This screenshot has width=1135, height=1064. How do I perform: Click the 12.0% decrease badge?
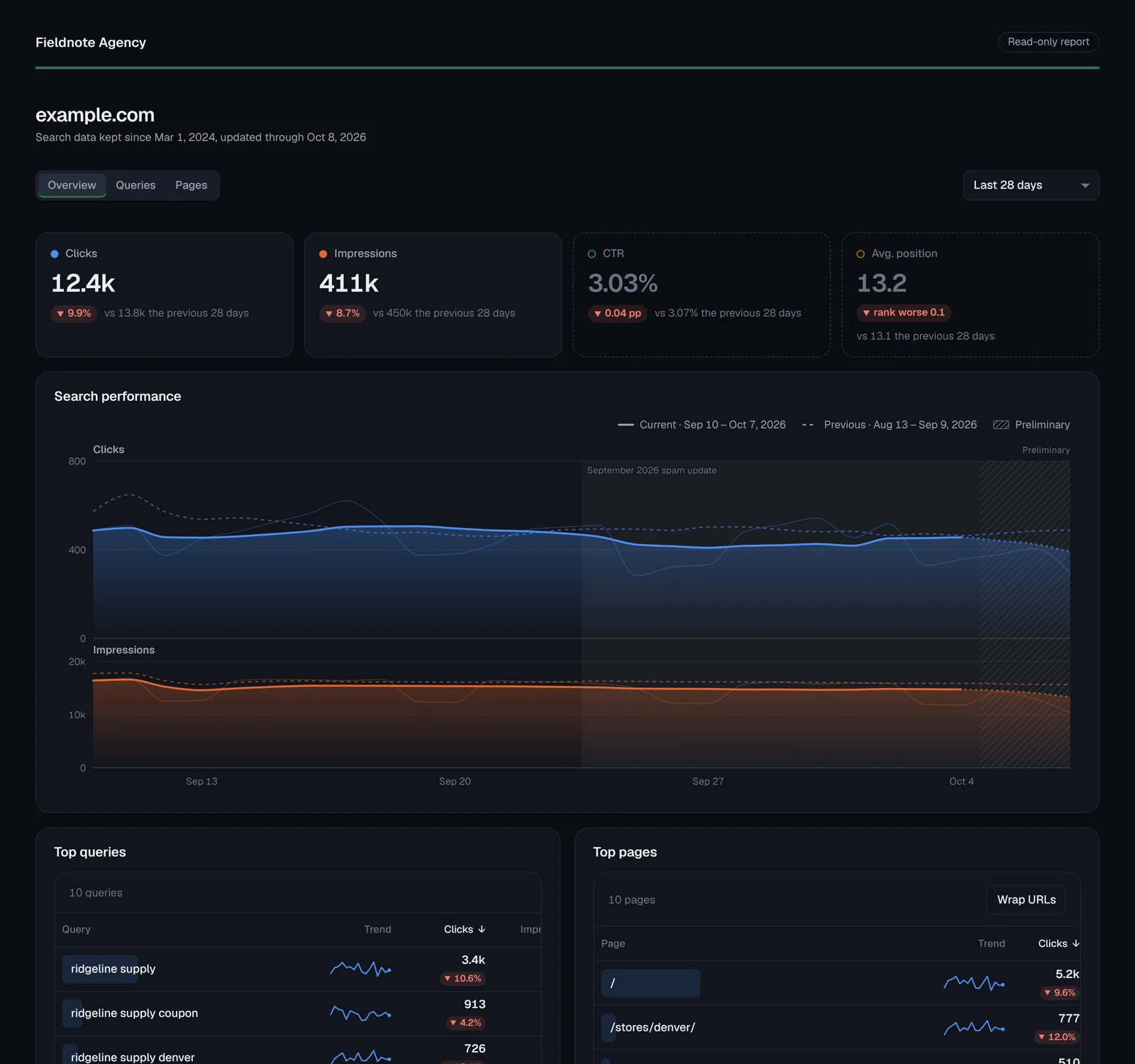click(1057, 1036)
